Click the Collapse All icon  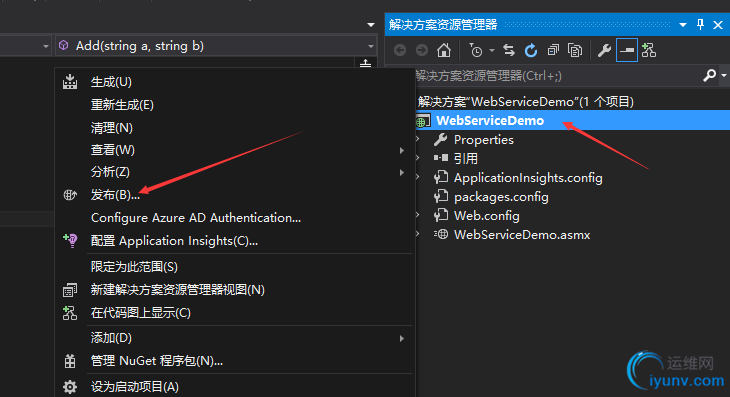[x=553, y=50]
